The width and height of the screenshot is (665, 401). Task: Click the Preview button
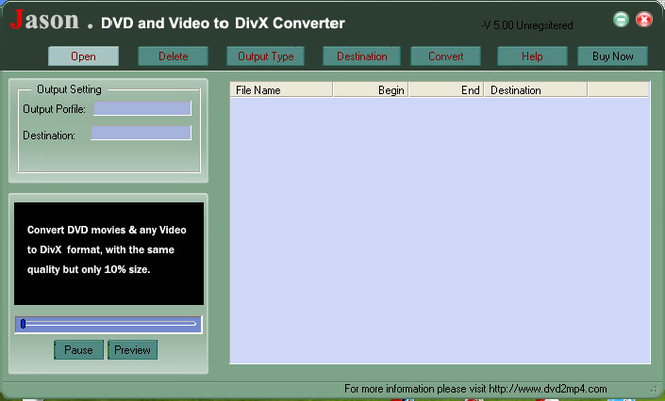[132, 350]
